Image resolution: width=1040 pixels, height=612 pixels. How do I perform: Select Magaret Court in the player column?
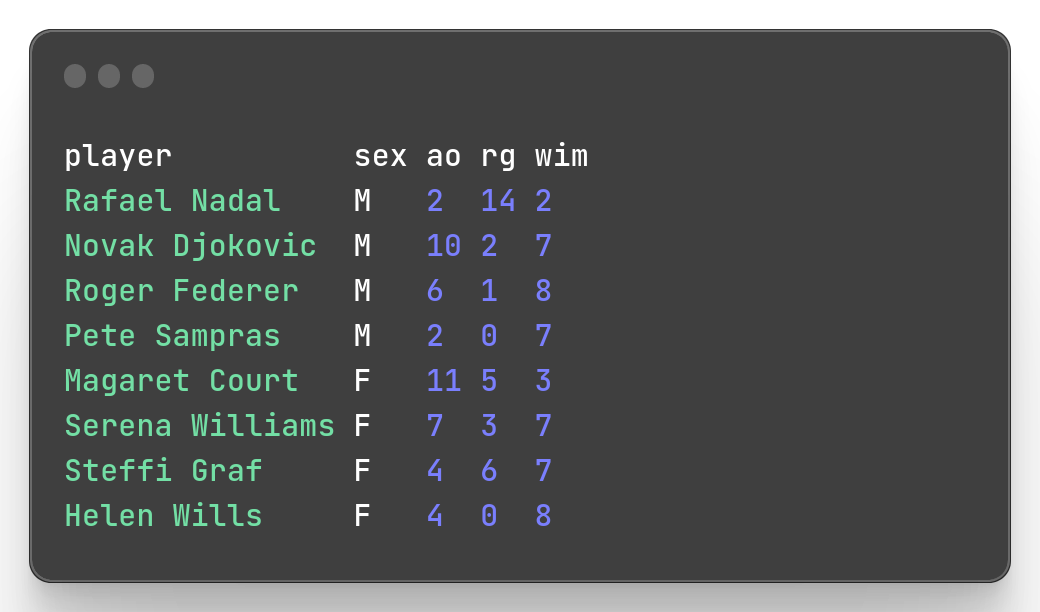pyautogui.click(x=181, y=381)
